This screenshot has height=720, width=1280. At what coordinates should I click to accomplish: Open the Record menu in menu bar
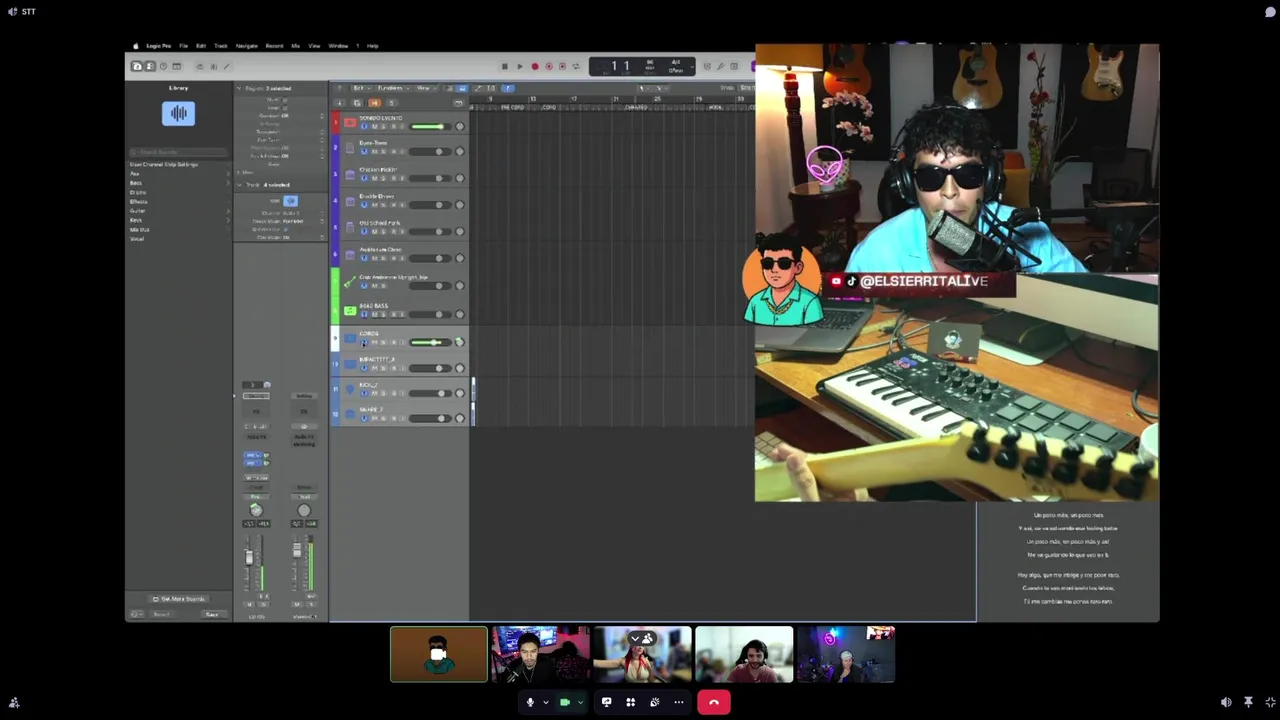274,46
